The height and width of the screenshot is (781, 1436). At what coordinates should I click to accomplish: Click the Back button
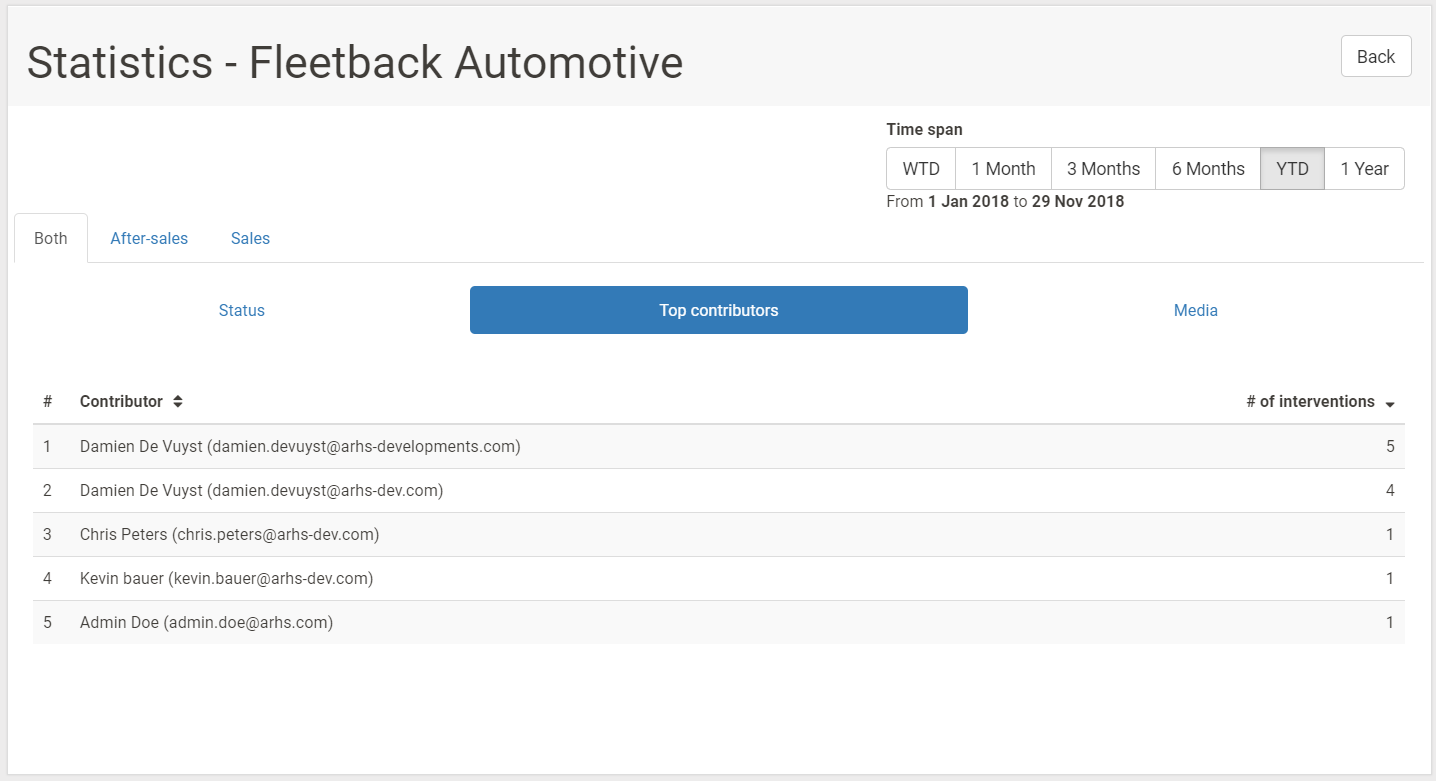click(x=1375, y=56)
